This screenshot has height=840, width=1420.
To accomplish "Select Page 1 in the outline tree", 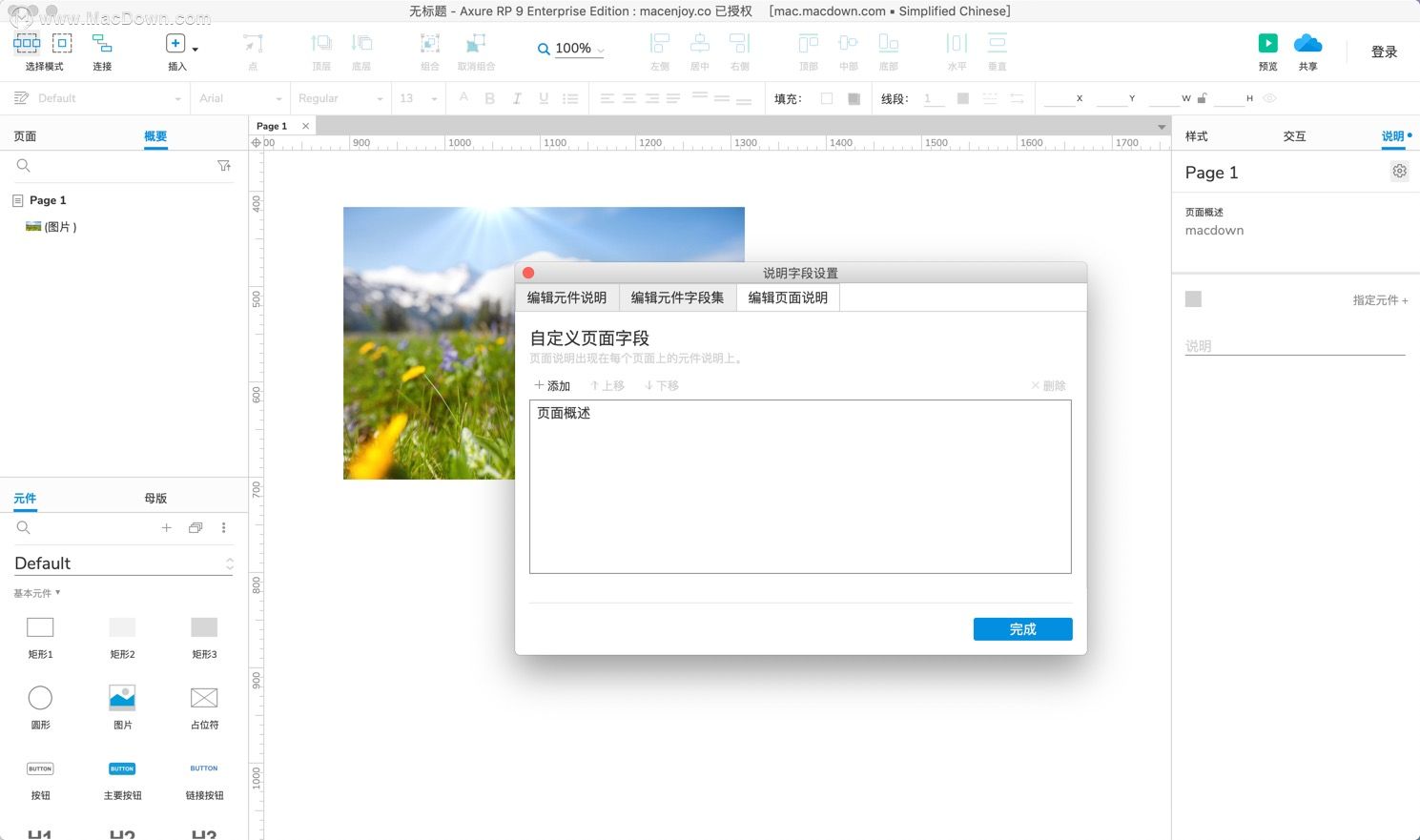I will [48, 200].
